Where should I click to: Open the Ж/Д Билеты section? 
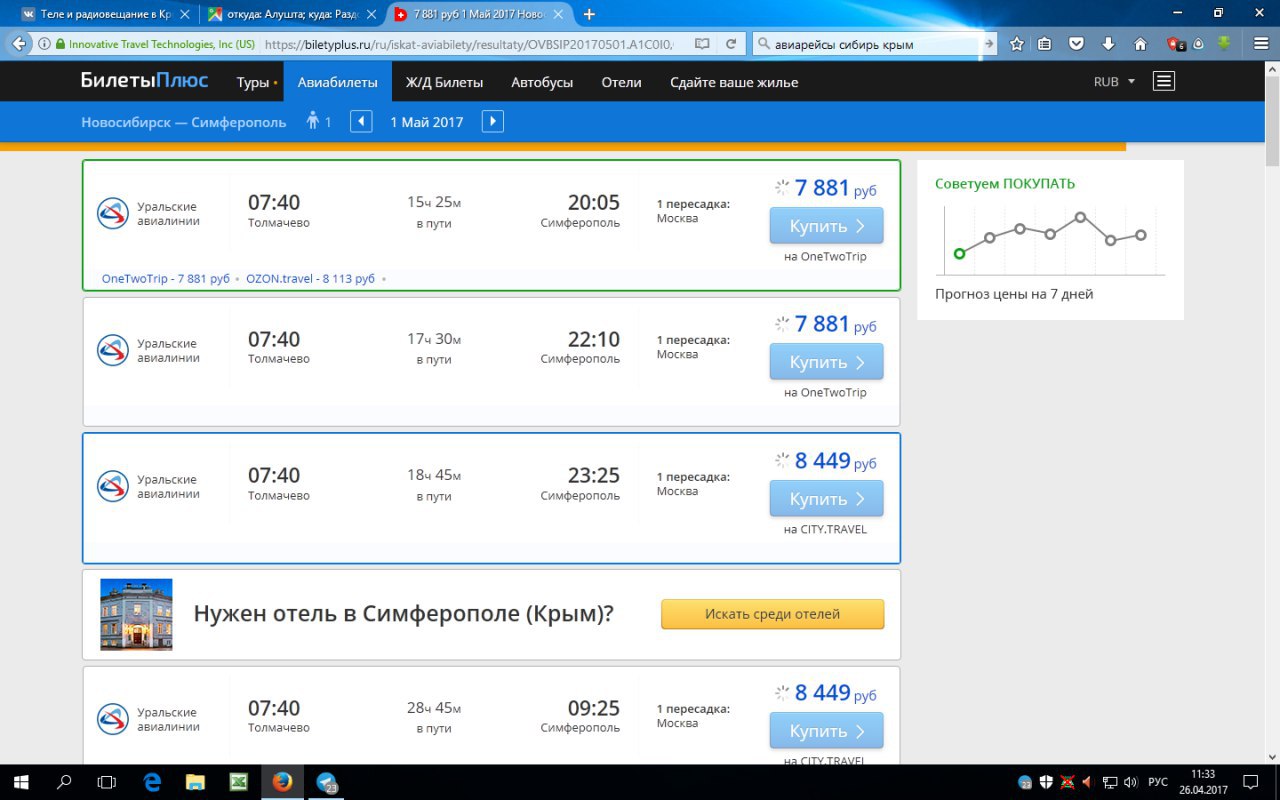point(444,82)
